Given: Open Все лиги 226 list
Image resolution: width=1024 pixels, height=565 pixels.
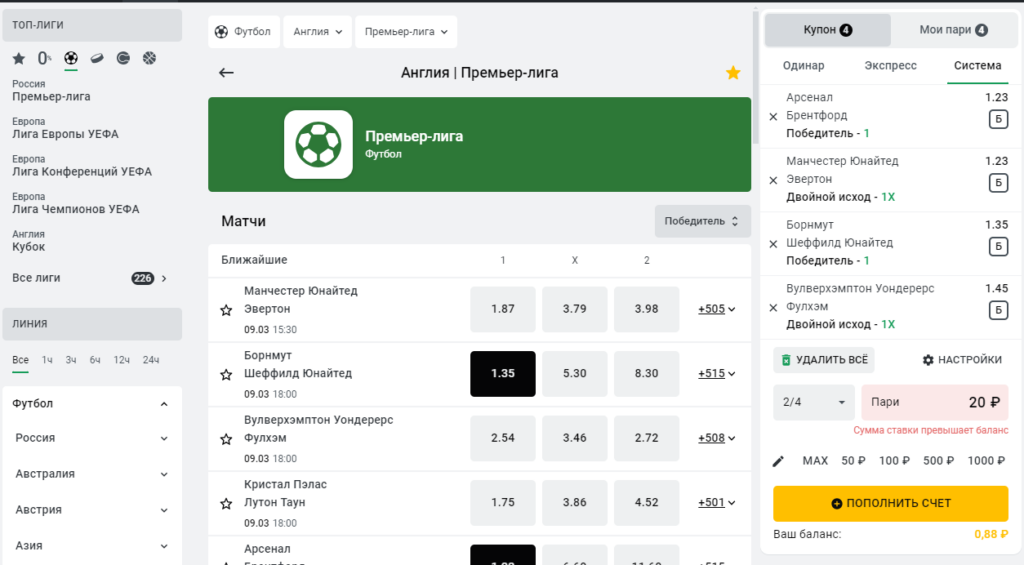Looking at the screenshot, I should [x=89, y=278].
